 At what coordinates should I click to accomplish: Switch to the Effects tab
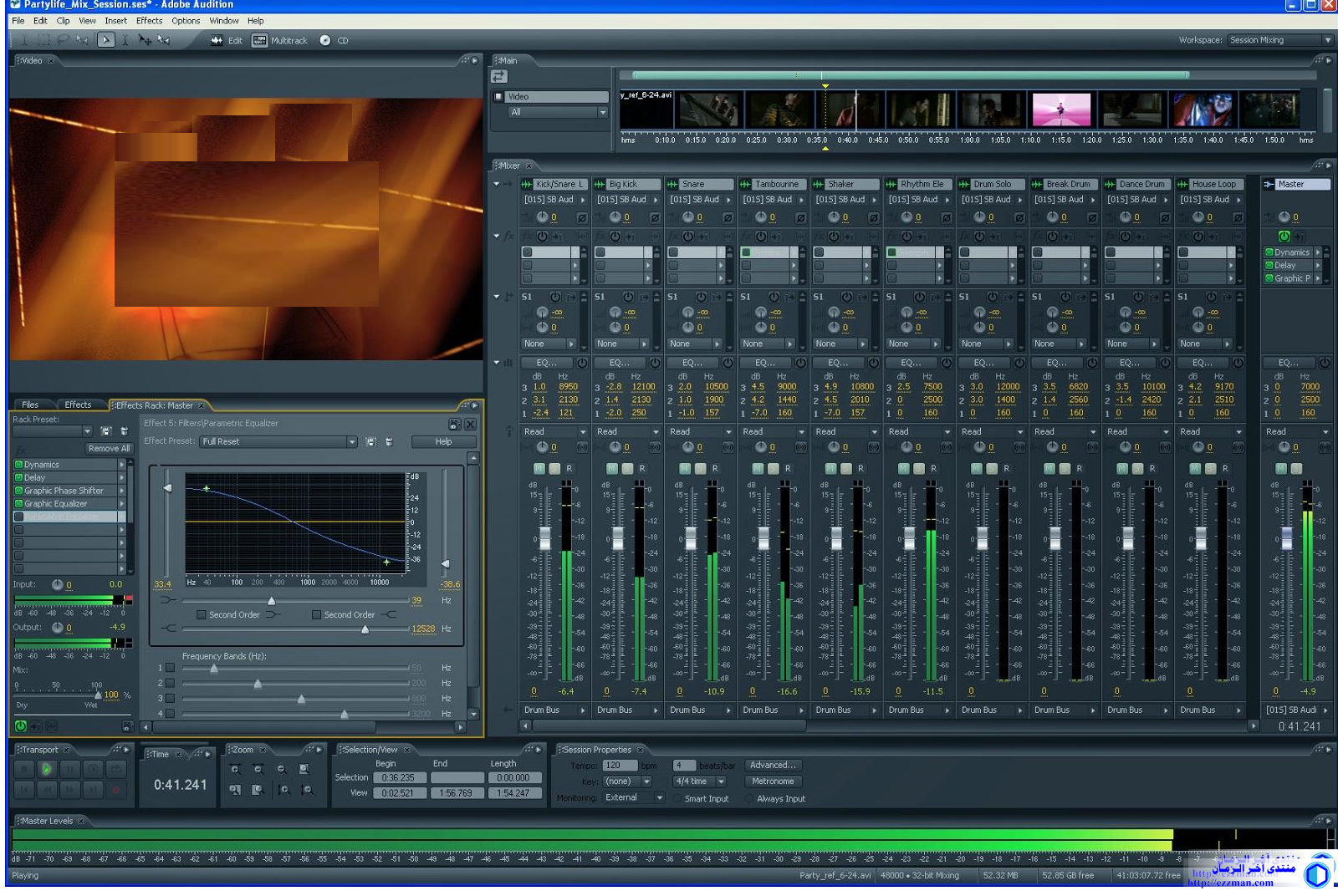click(x=78, y=405)
